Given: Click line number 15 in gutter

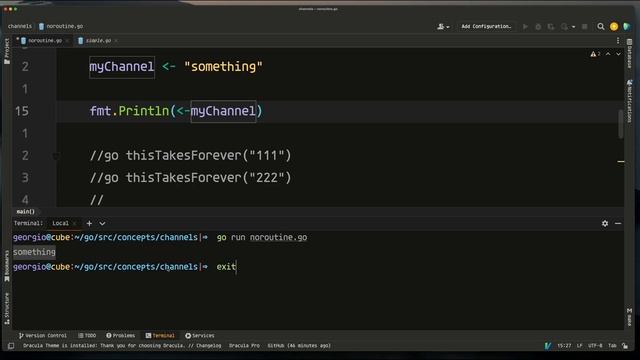Looking at the screenshot, I should [22, 111].
